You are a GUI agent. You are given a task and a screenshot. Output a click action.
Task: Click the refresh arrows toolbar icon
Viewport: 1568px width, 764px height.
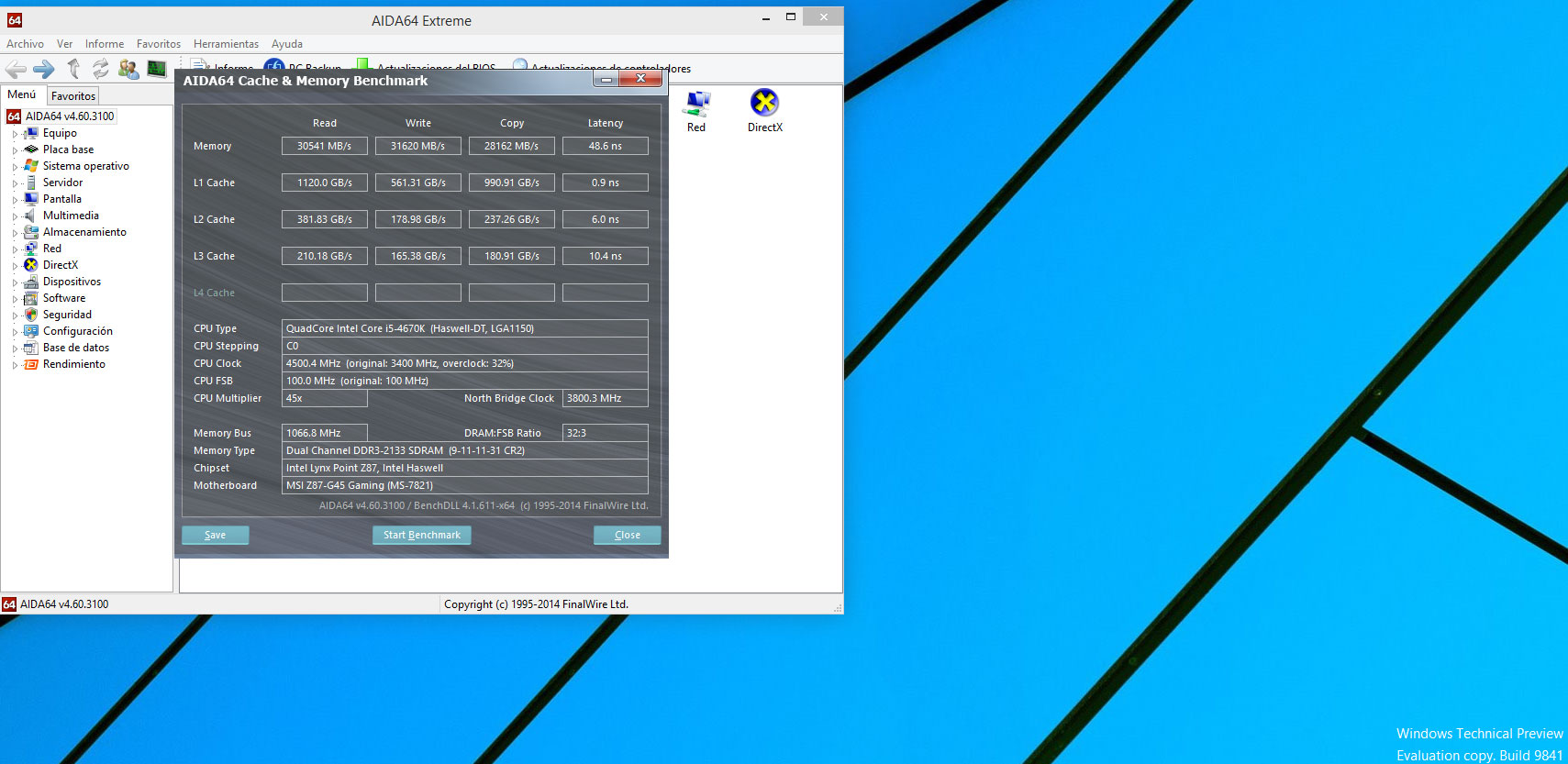(101, 69)
